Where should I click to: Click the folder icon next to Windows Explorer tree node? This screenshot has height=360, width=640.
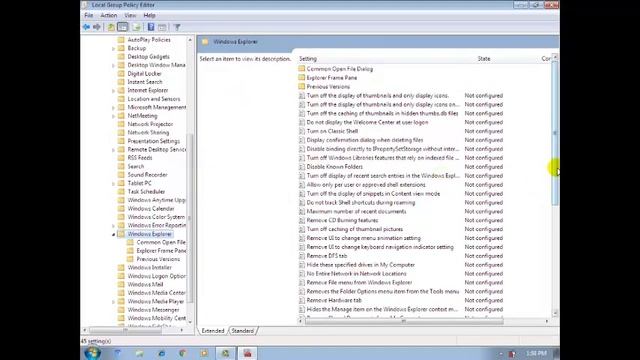click(121, 234)
